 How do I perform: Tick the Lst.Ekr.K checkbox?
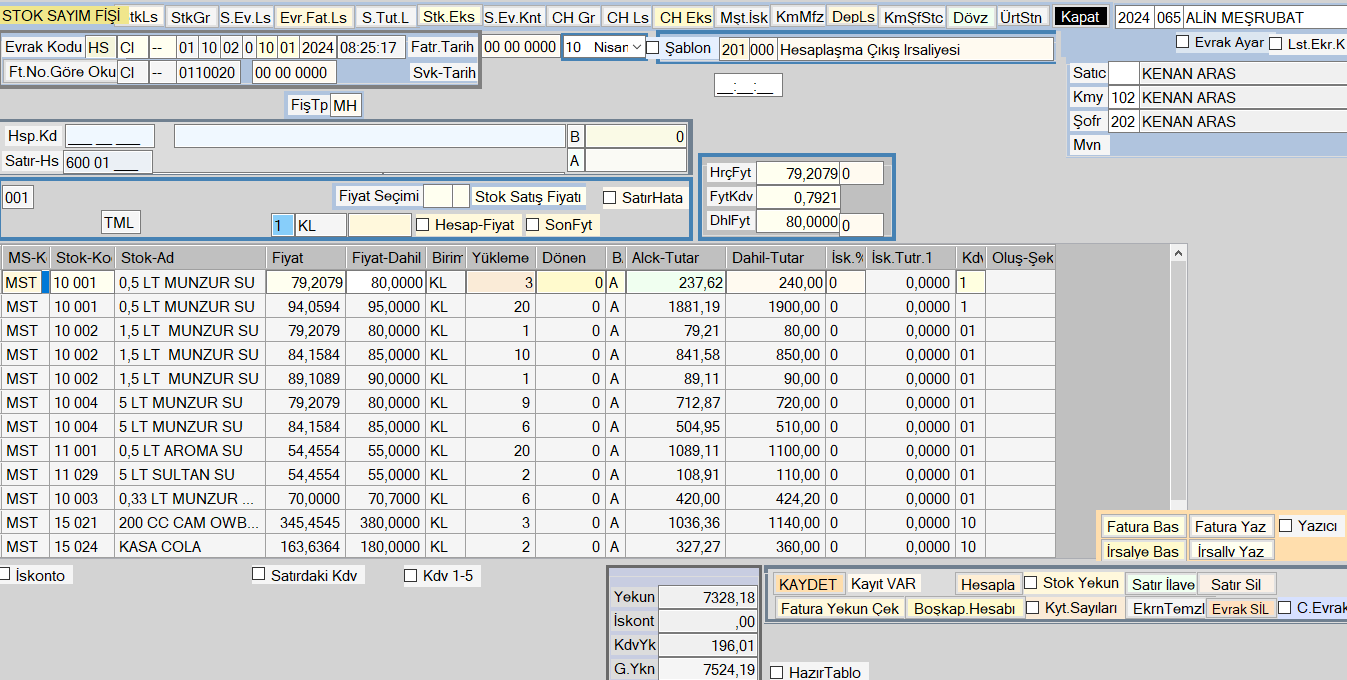coord(1275,43)
